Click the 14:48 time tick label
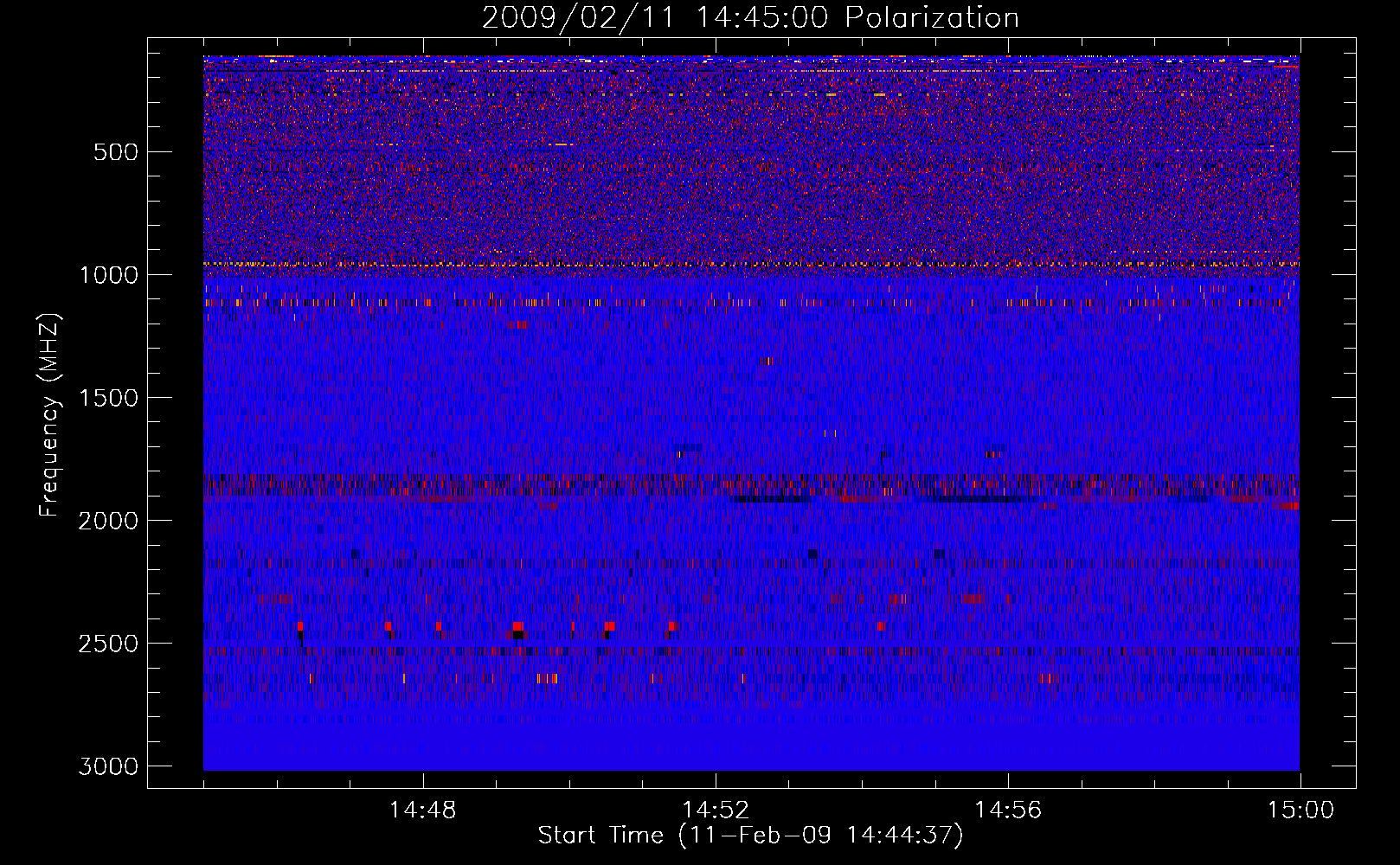The height and width of the screenshot is (865, 1400). [x=423, y=811]
